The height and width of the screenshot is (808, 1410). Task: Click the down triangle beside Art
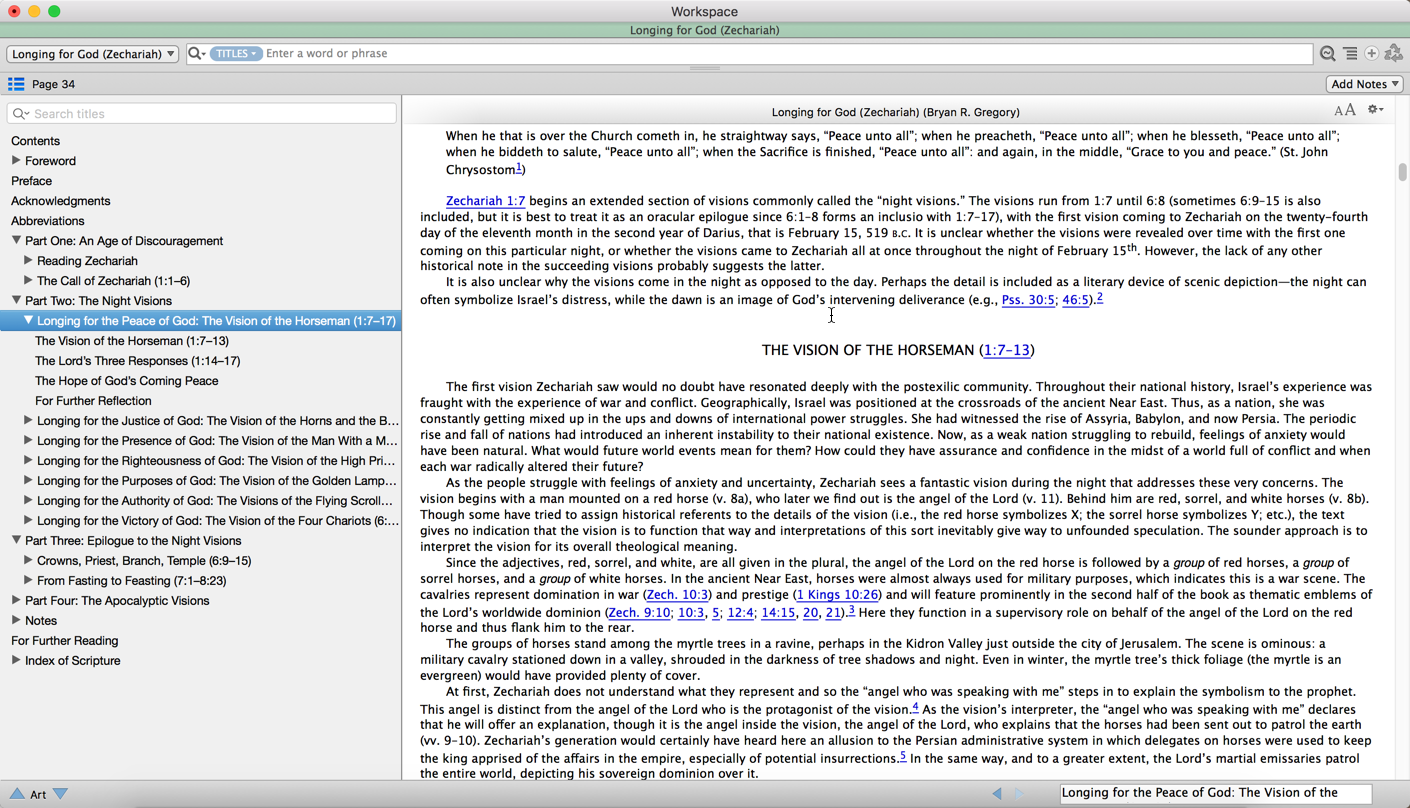61,794
